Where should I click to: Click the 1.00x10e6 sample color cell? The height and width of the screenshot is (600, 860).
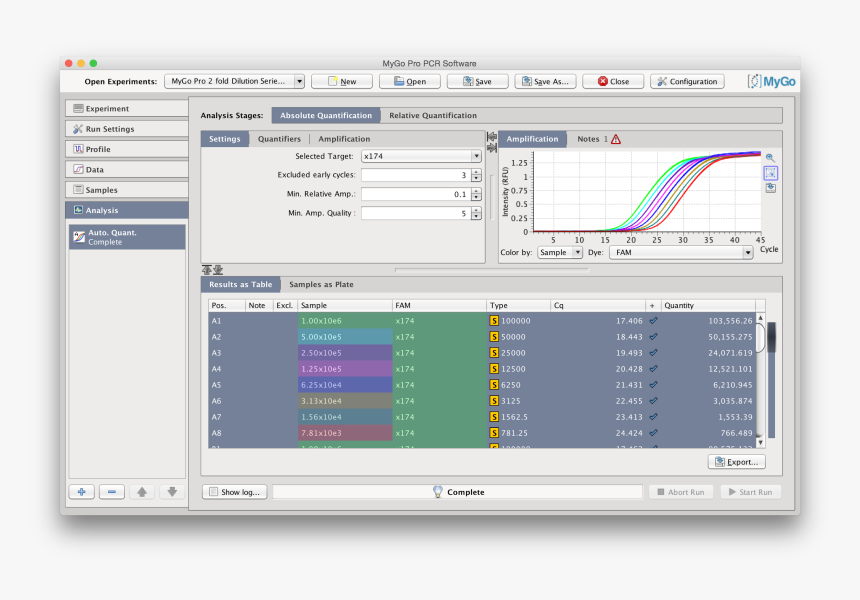[x=345, y=321]
